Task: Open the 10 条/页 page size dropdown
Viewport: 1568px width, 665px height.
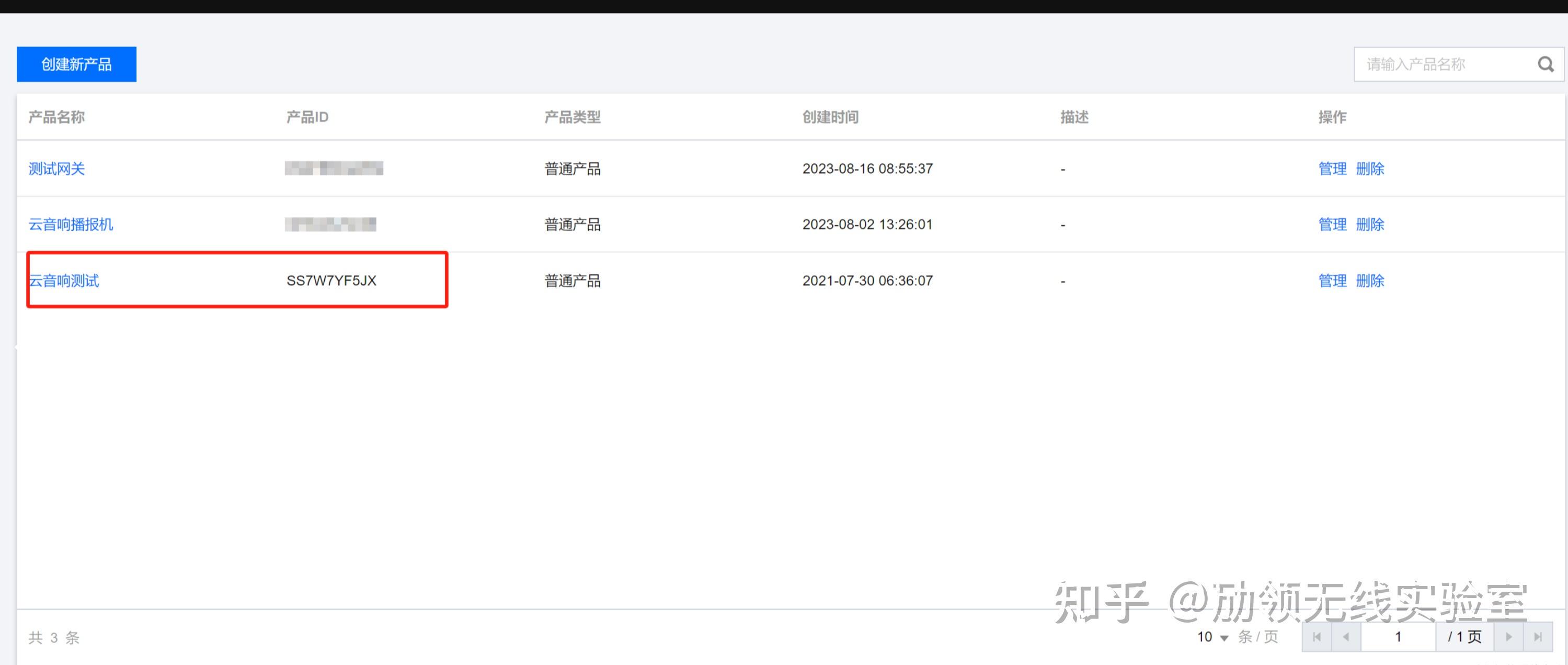Action: [1213, 637]
